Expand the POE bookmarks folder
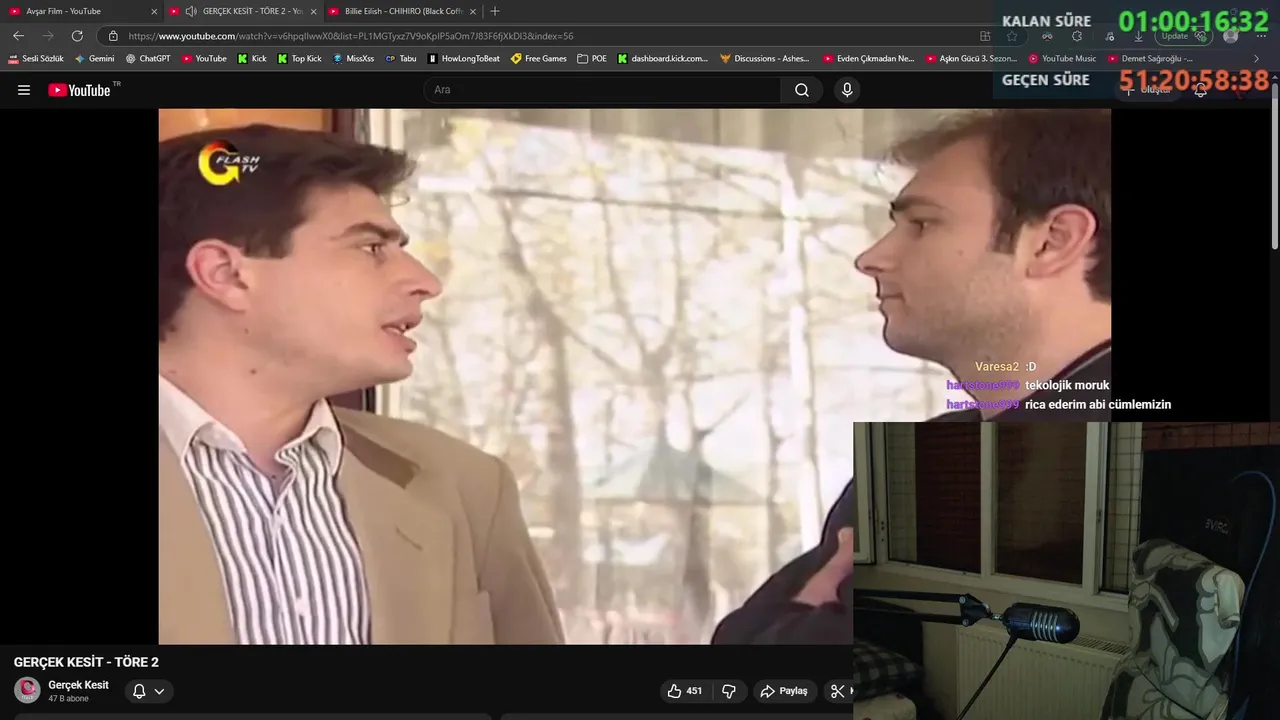Screen dimensions: 1280x720 [x=592, y=59]
